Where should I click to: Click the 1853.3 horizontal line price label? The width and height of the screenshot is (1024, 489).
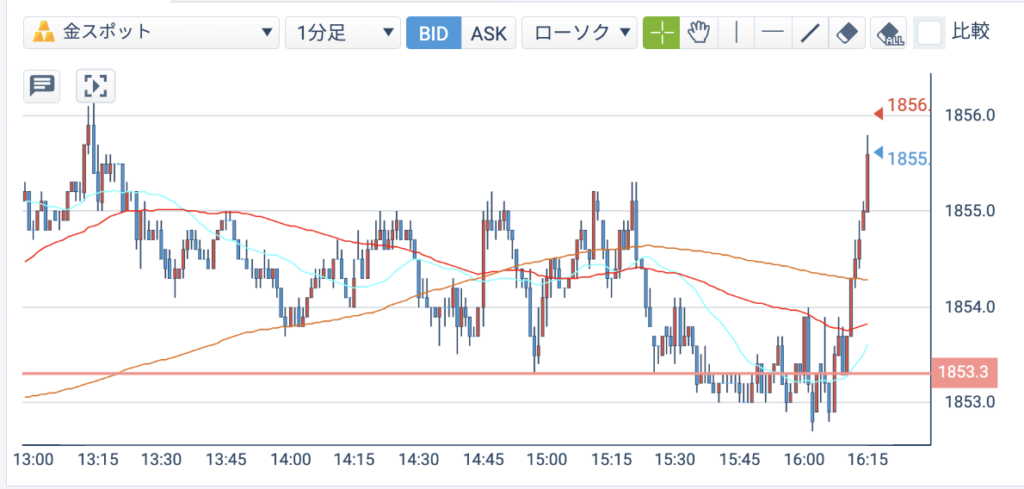coord(962,373)
